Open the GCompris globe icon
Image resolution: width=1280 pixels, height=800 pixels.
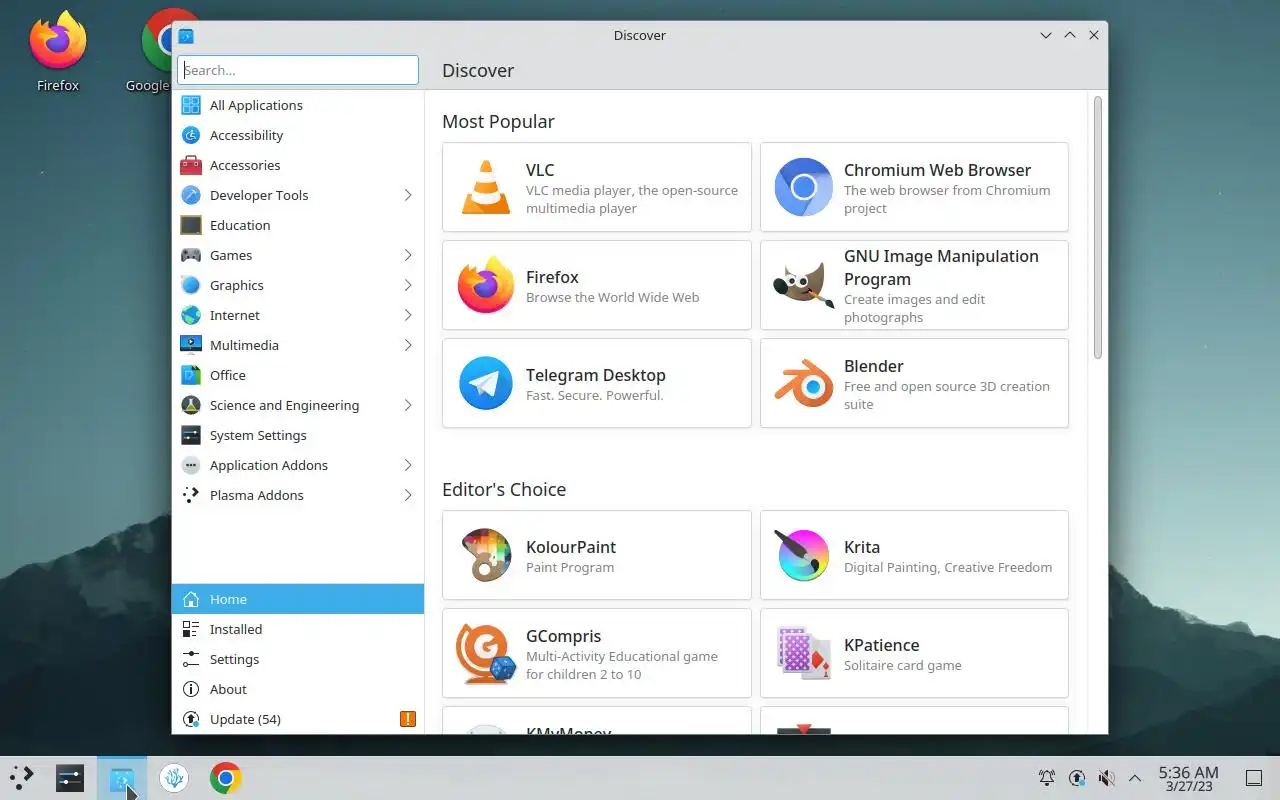tap(486, 653)
